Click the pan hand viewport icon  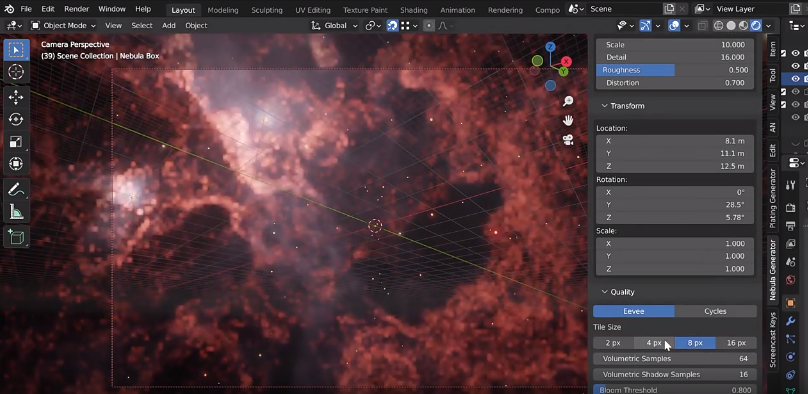(x=568, y=121)
